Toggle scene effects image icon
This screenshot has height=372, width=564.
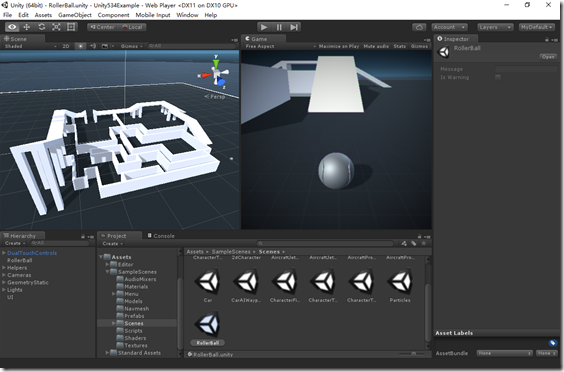coord(105,46)
